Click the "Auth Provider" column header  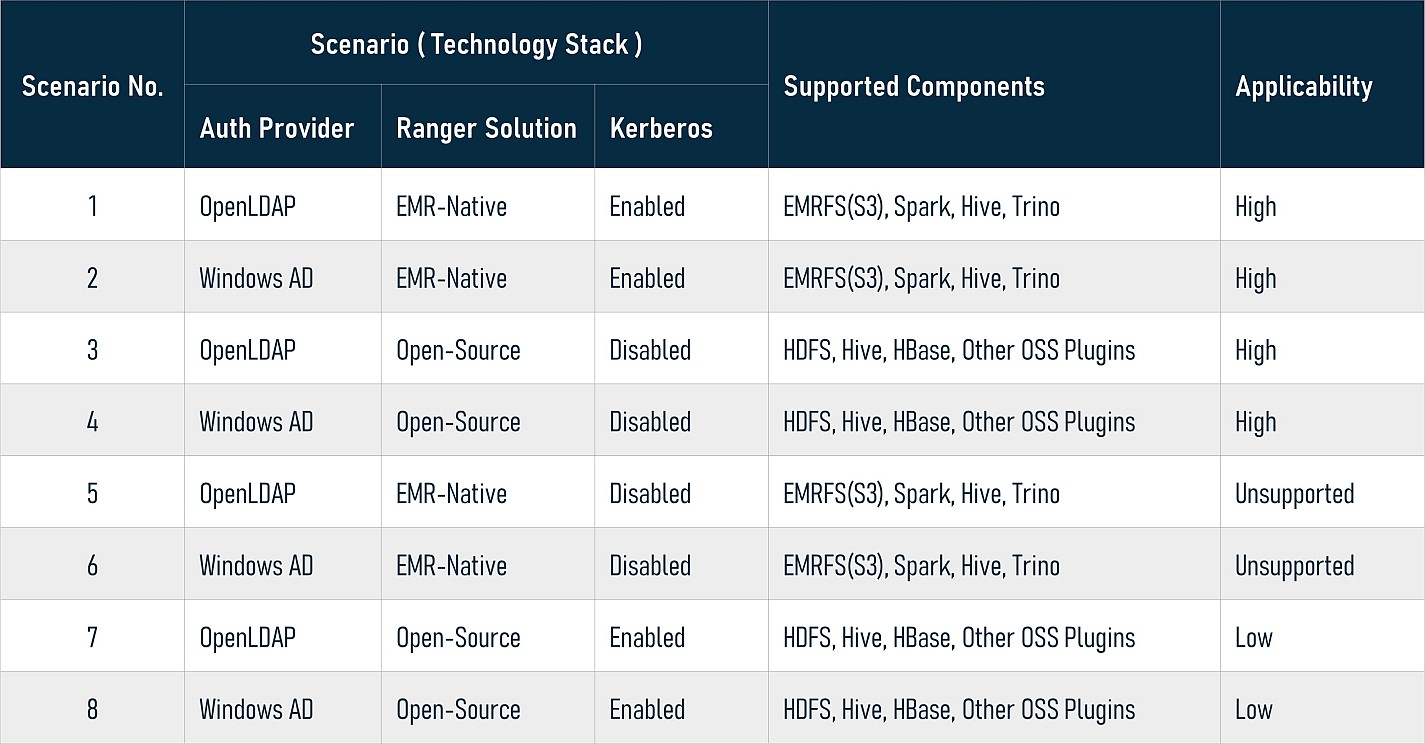(277, 128)
